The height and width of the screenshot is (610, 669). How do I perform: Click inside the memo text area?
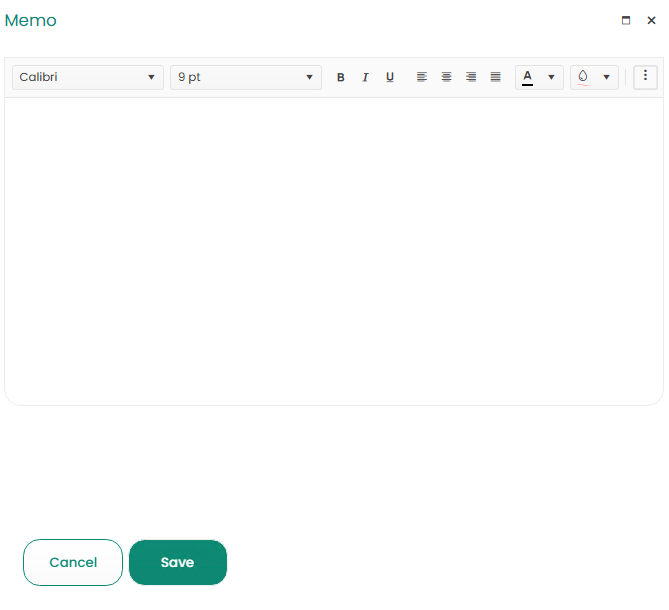point(333,250)
